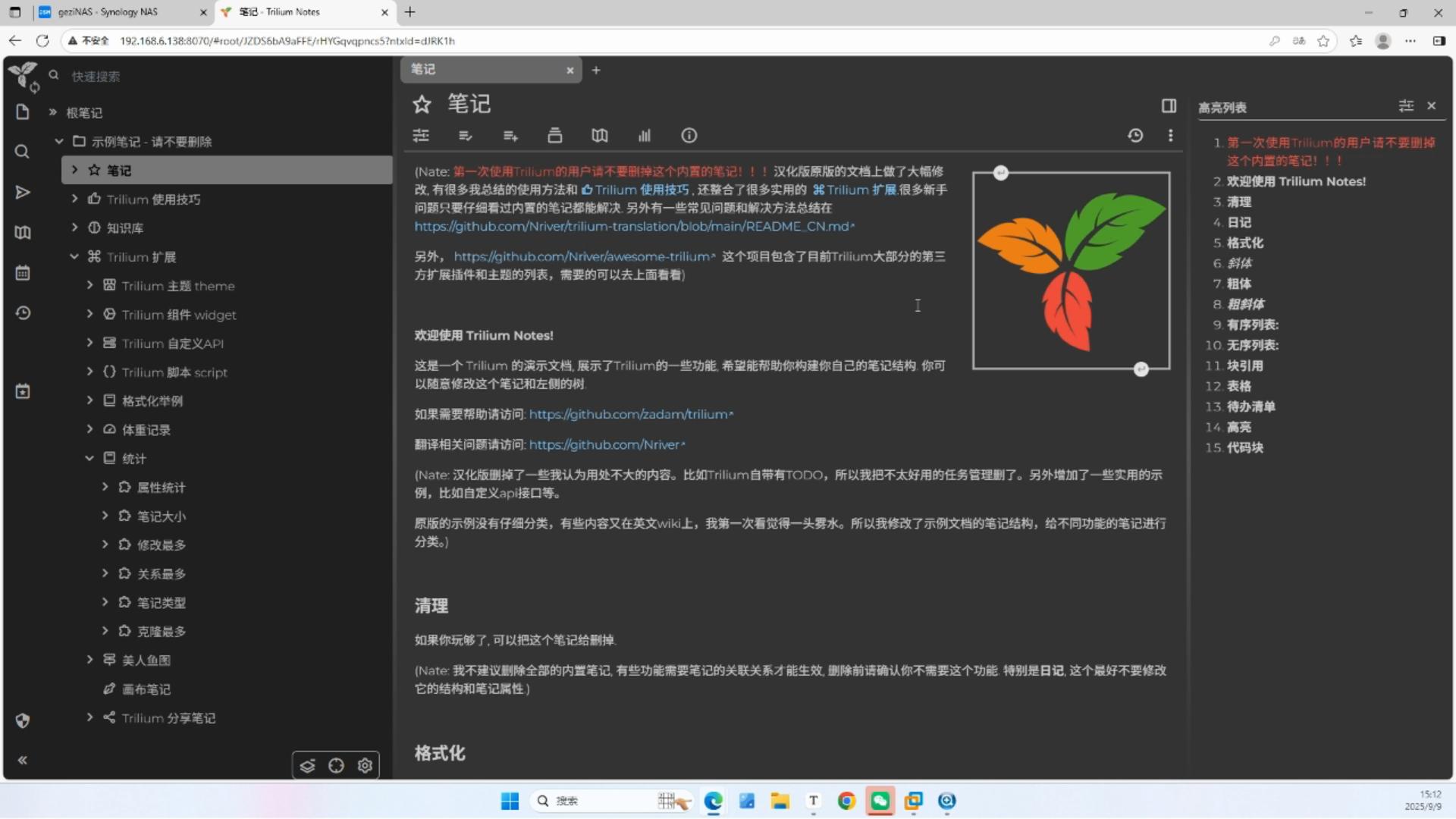This screenshot has height=819, width=1456.
Task: Click the new note icon in left sidebar
Action: point(23,112)
